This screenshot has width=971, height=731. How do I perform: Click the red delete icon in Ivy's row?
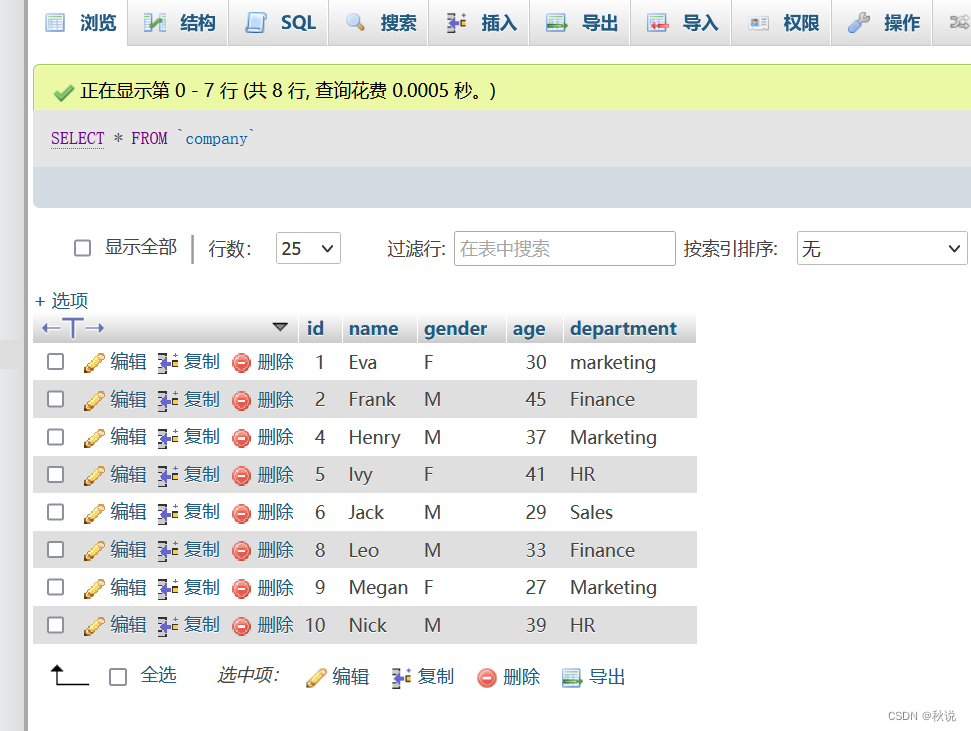click(241, 476)
